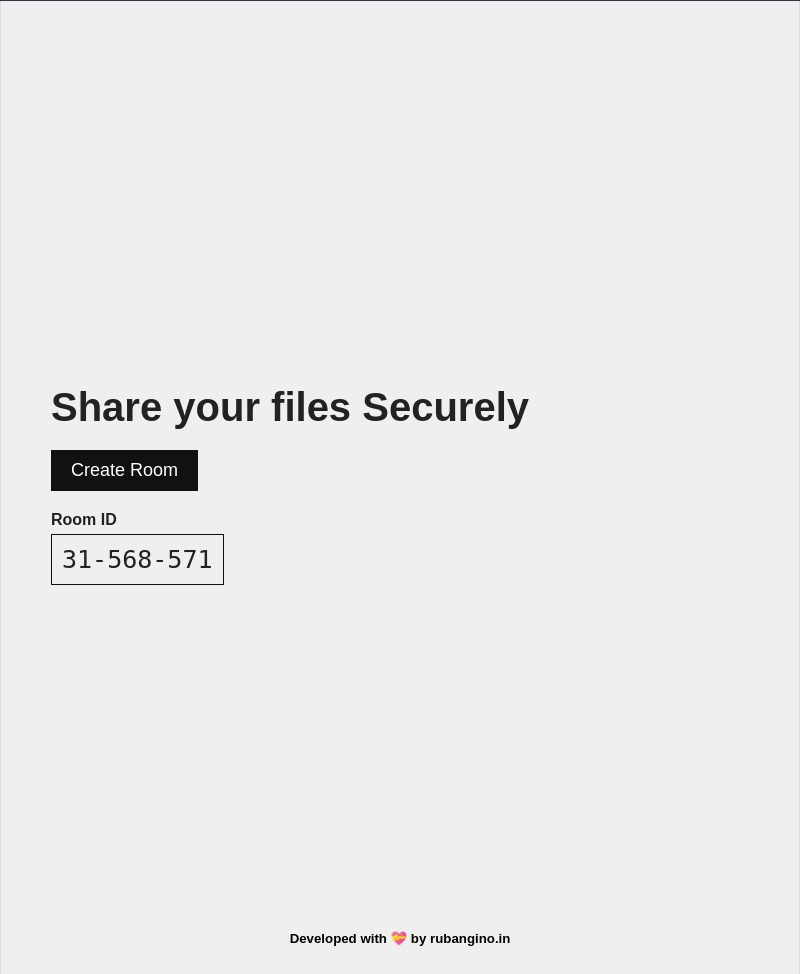Click the '568' middle digits of the room code
The height and width of the screenshot is (974, 800).
[x=130, y=559]
